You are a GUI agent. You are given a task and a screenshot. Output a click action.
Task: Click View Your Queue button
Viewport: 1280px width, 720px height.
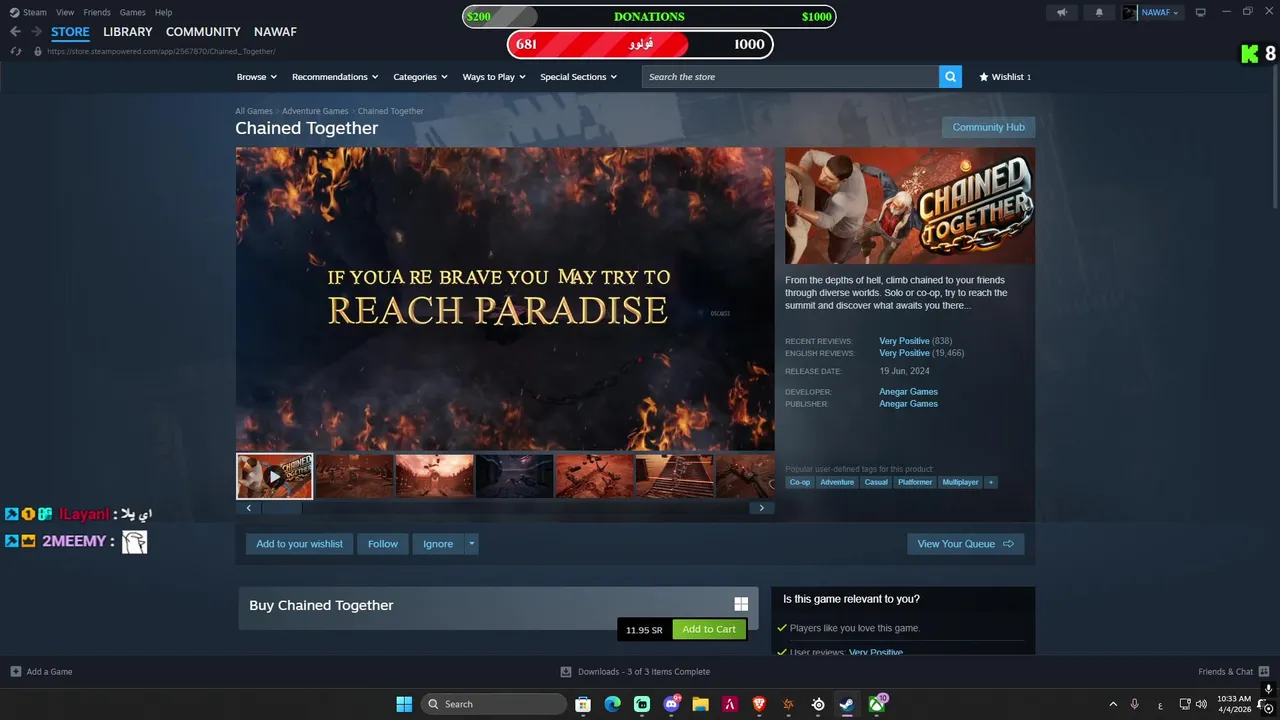pyautogui.click(x=965, y=544)
